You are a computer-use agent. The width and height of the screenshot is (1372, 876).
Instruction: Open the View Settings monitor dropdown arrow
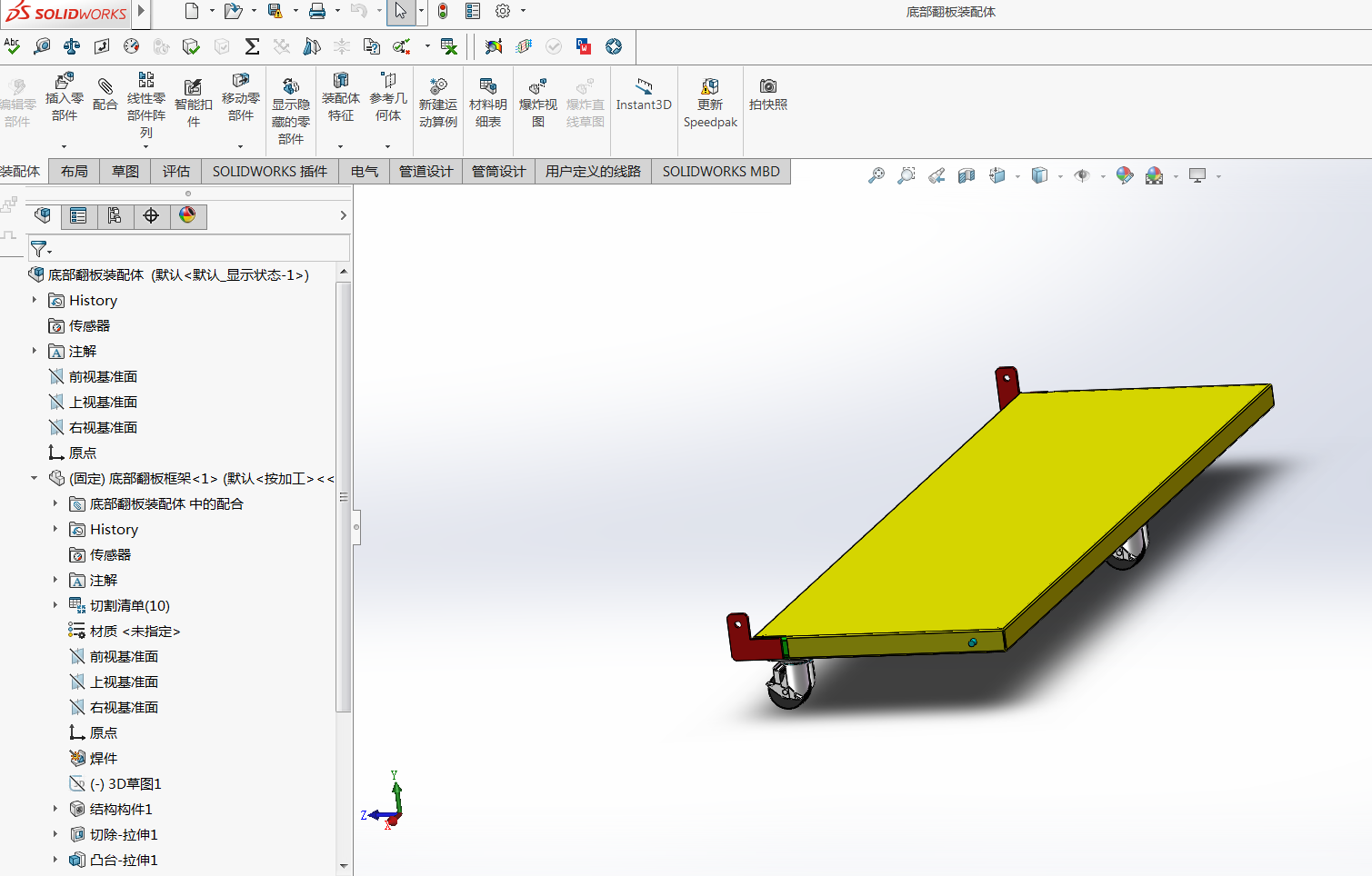(x=1218, y=176)
